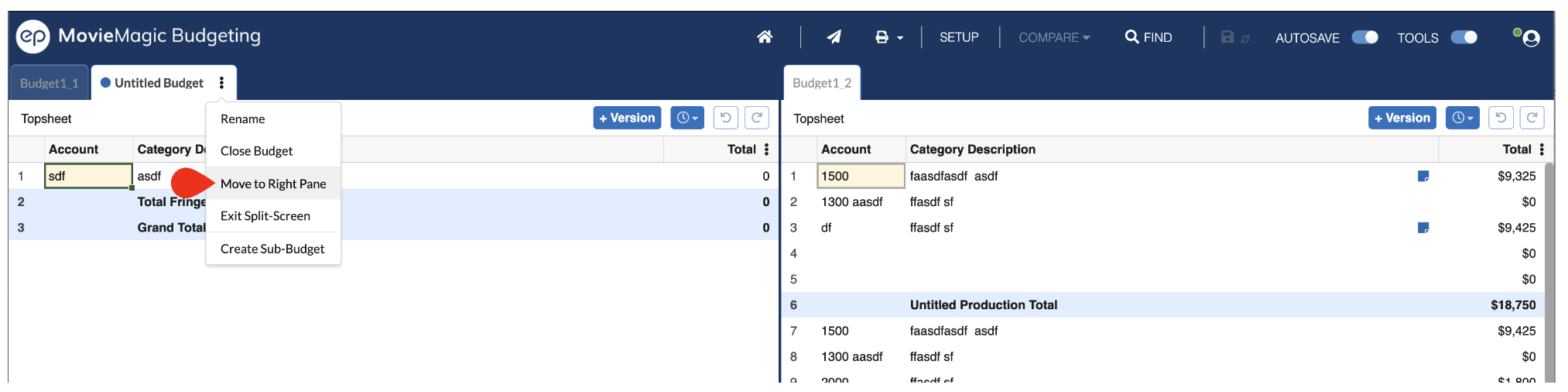
Task: Open the COMPARE dropdown
Action: click(x=1054, y=37)
